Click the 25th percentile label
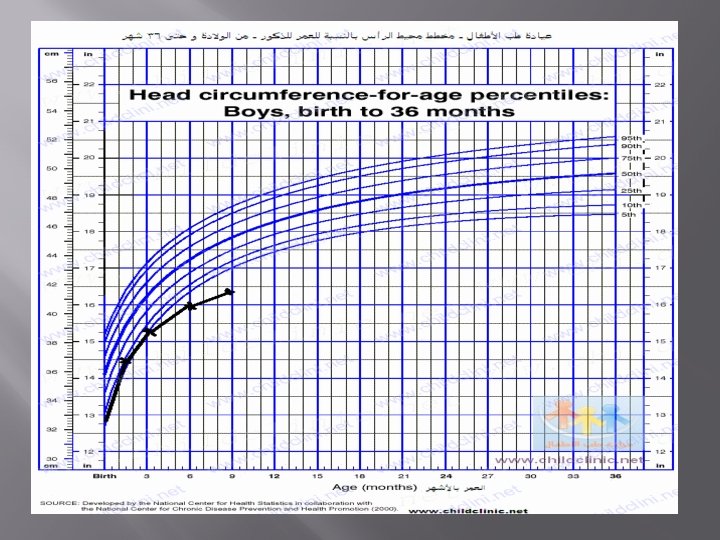This screenshot has height=540, width=720. point(631,191)
